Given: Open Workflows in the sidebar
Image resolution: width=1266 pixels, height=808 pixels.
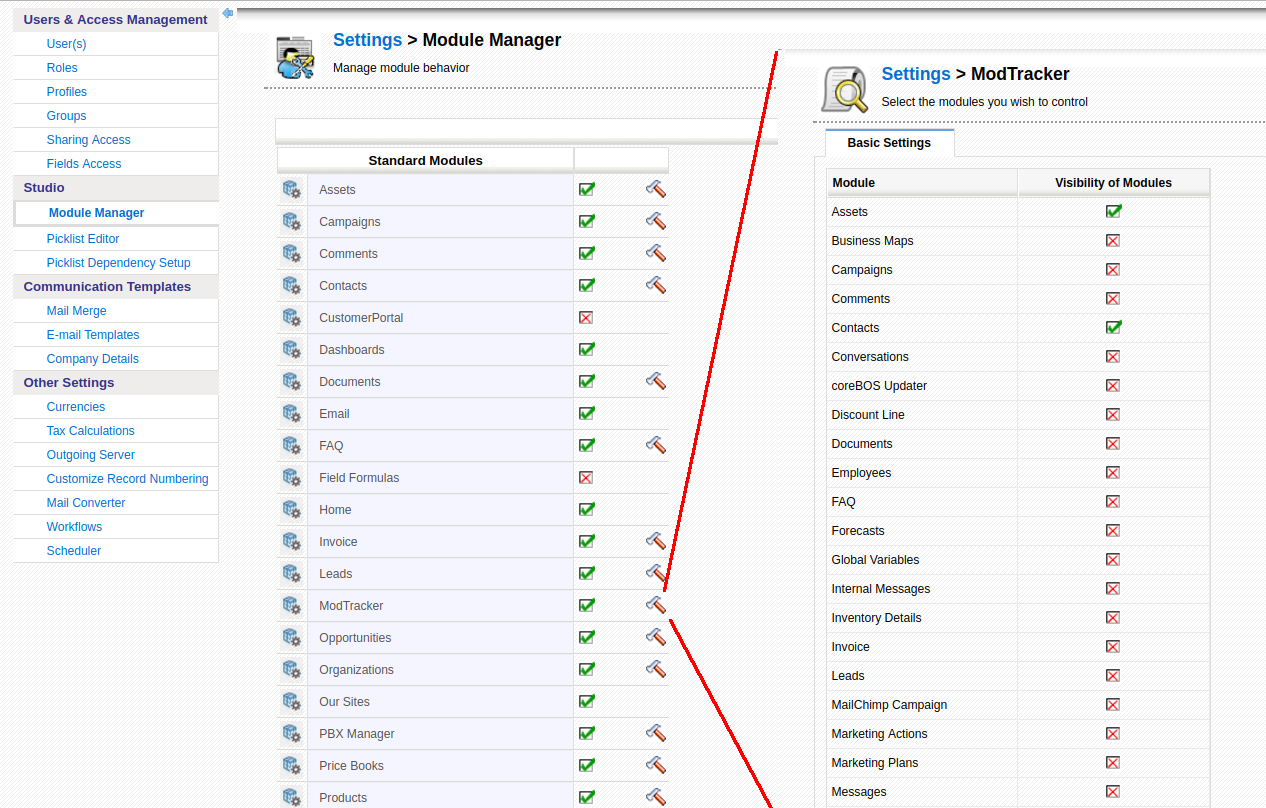Looking at the screenshot, I should coord(74,527).
